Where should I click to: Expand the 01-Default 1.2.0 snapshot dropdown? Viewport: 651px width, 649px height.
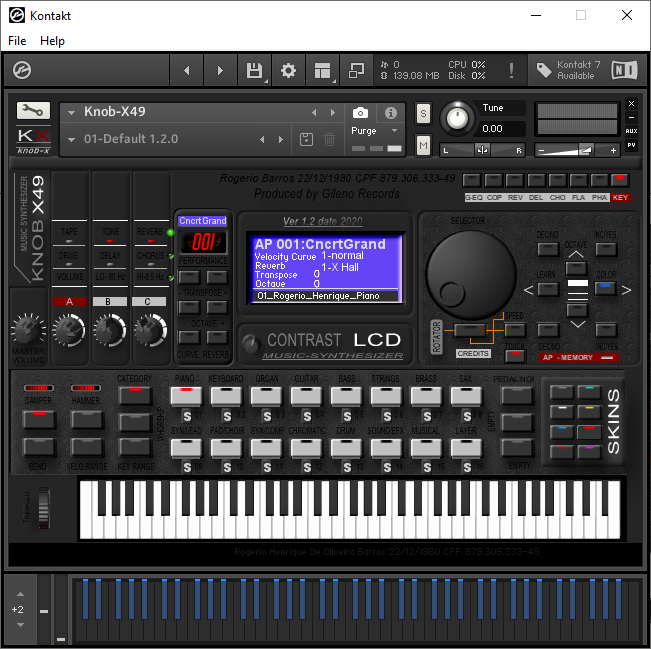71,140
